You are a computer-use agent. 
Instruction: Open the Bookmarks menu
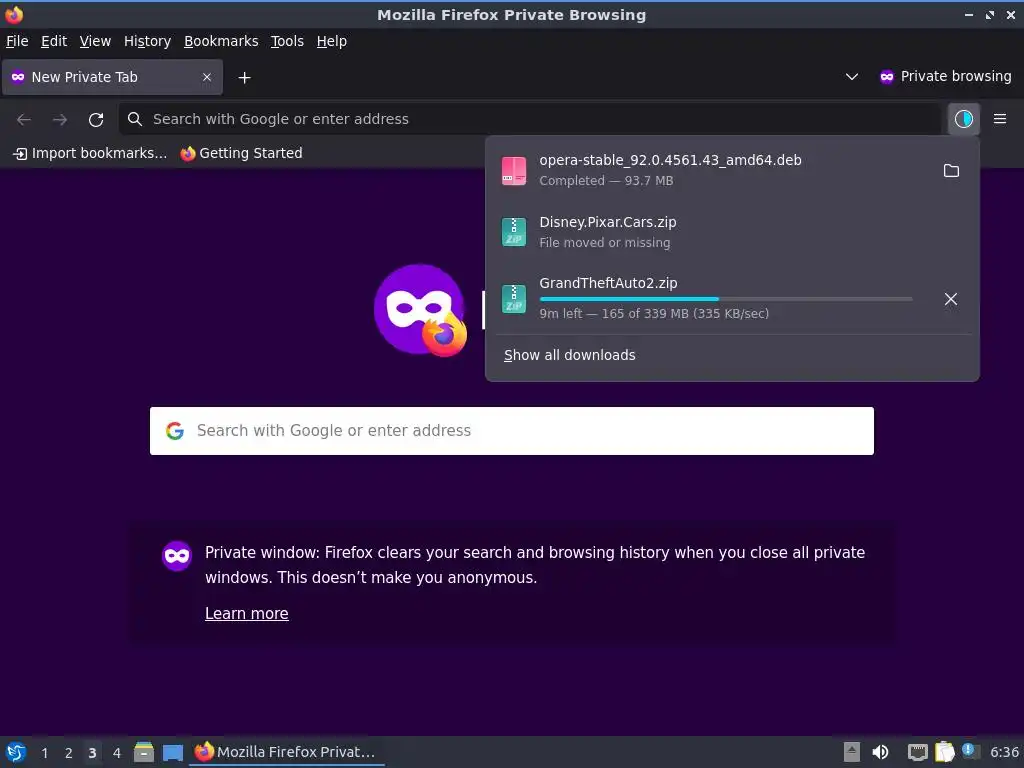point(221,41)
